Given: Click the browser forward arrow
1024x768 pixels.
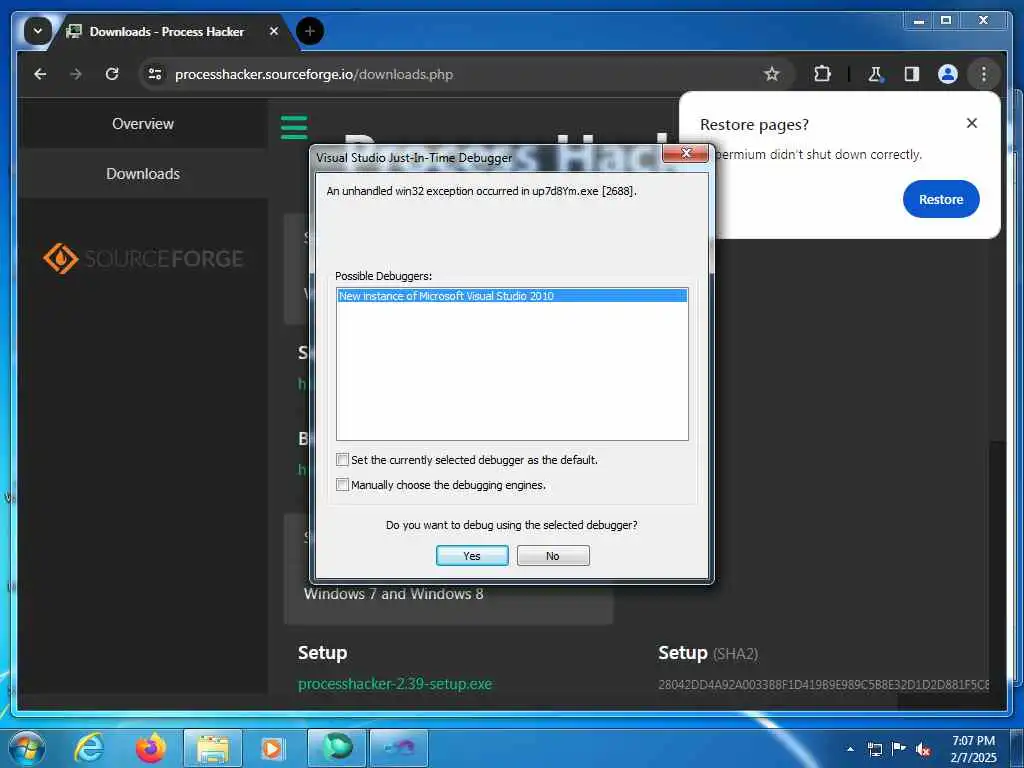Looking at the screenshot, I should click(x=76, y=74).
